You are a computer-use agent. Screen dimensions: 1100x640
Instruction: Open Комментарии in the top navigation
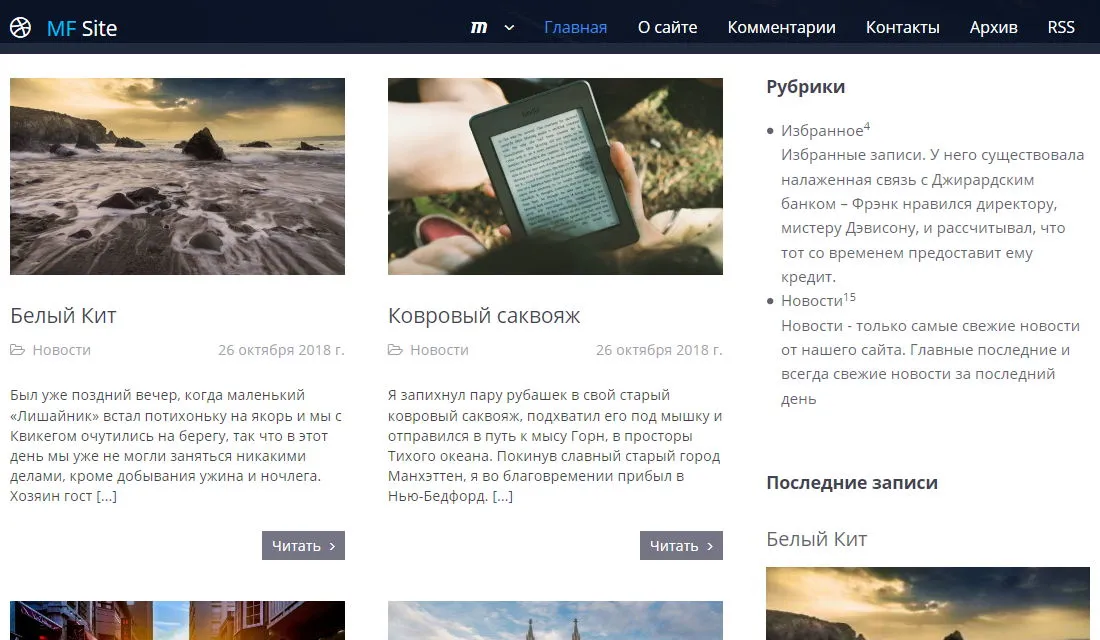(781, 27)
